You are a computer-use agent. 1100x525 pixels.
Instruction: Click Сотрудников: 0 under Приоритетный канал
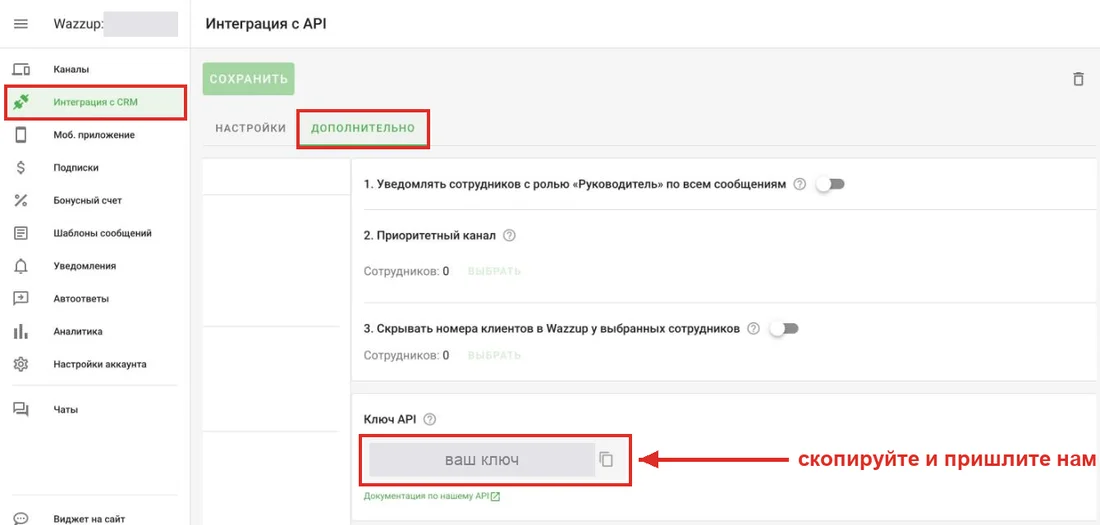[406, 271]
